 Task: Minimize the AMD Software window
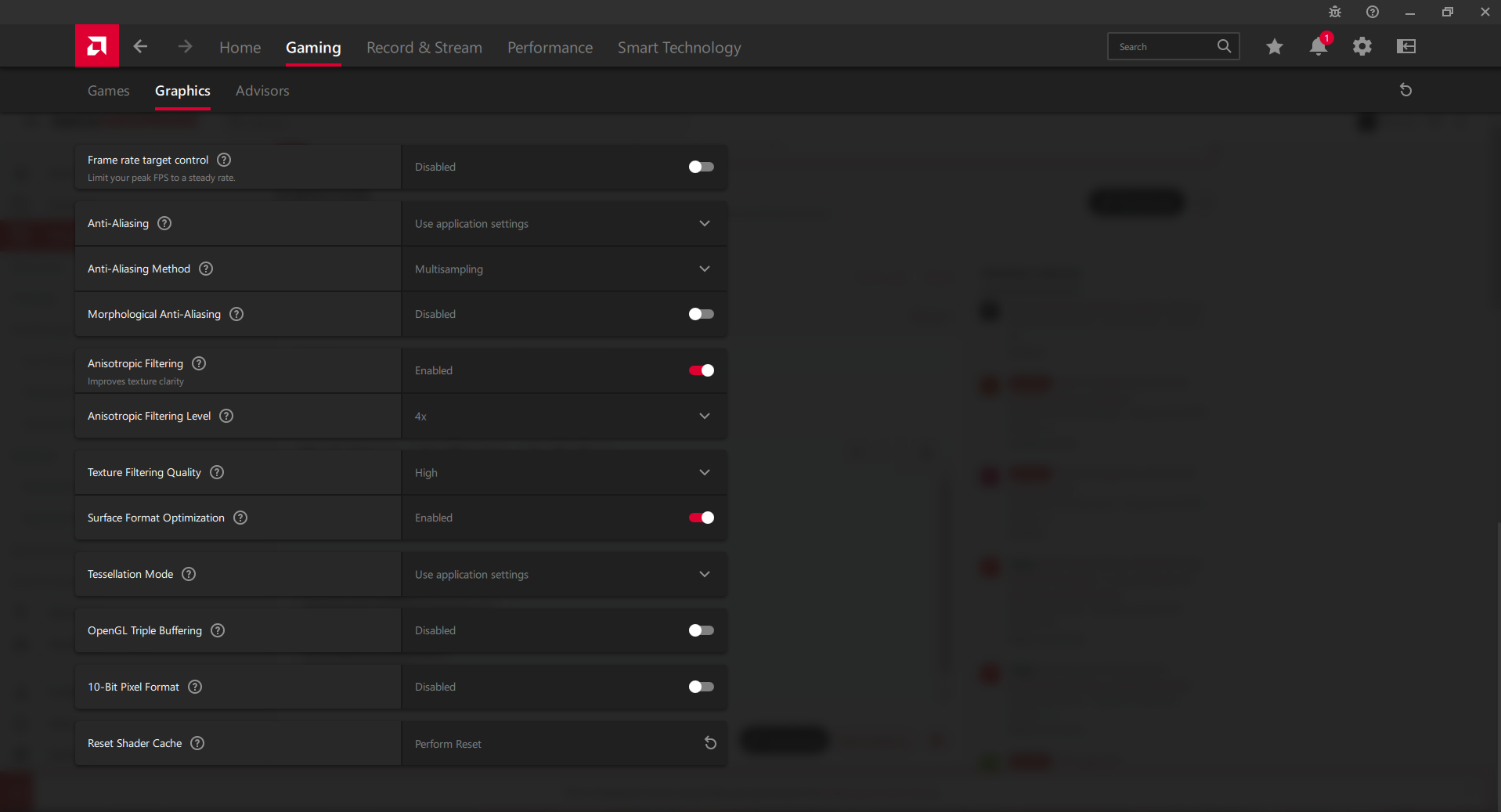[x=1410, y=12]
